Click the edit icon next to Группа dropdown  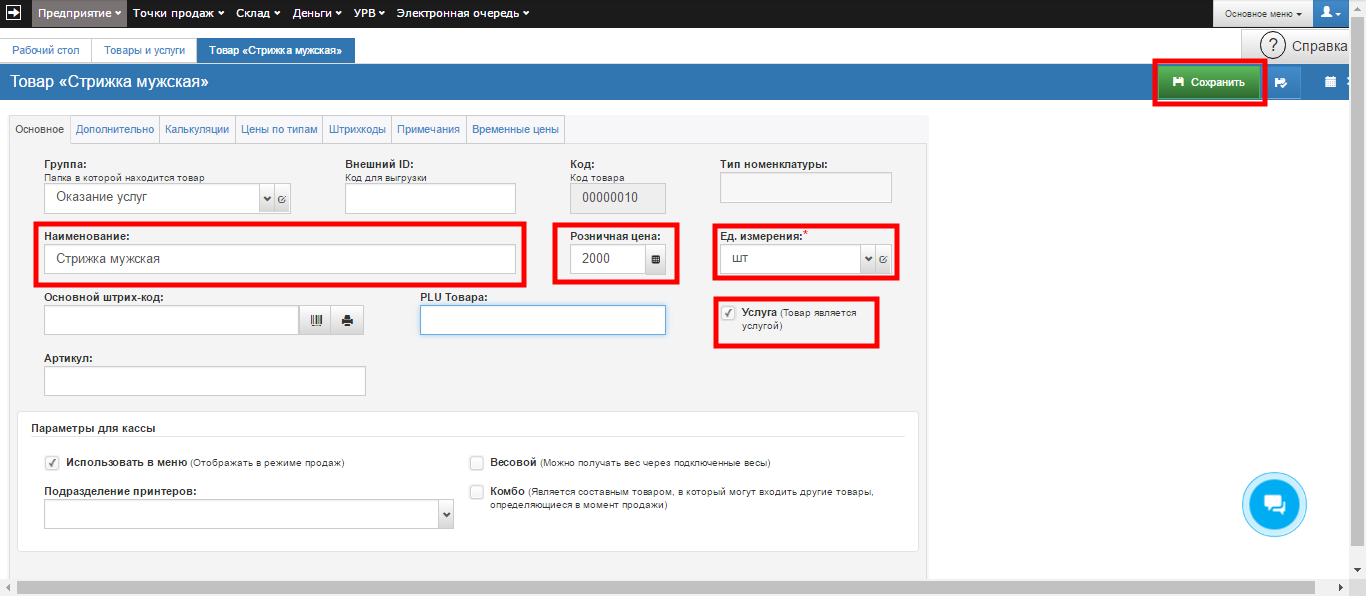pyautogui.click(x=282, y=199)
